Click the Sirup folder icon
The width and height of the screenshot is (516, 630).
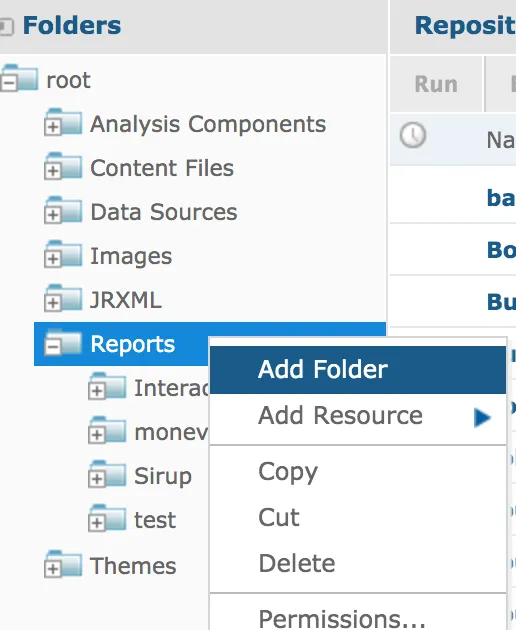point(107,474)
